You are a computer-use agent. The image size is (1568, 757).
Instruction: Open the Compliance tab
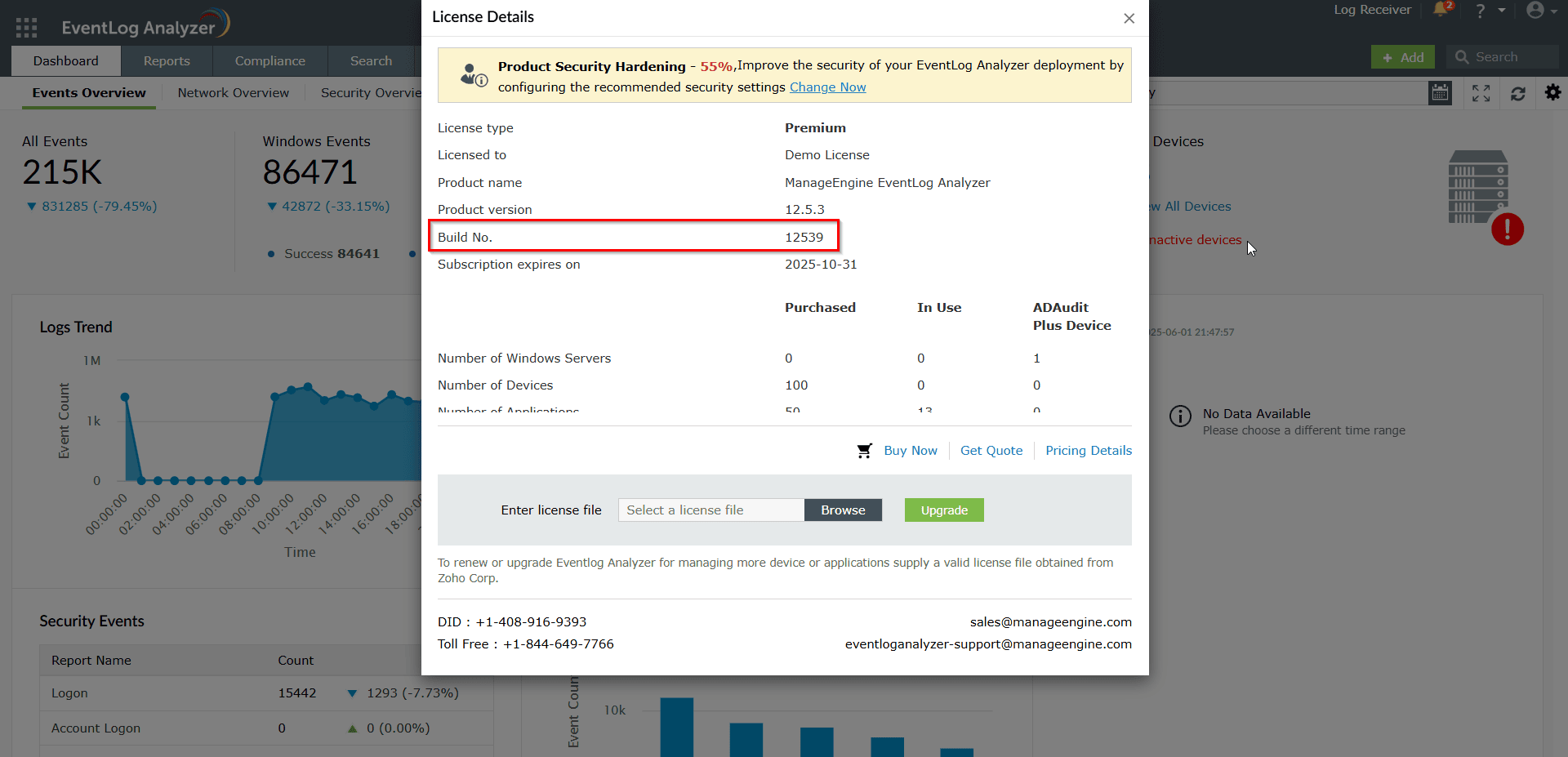269,61
